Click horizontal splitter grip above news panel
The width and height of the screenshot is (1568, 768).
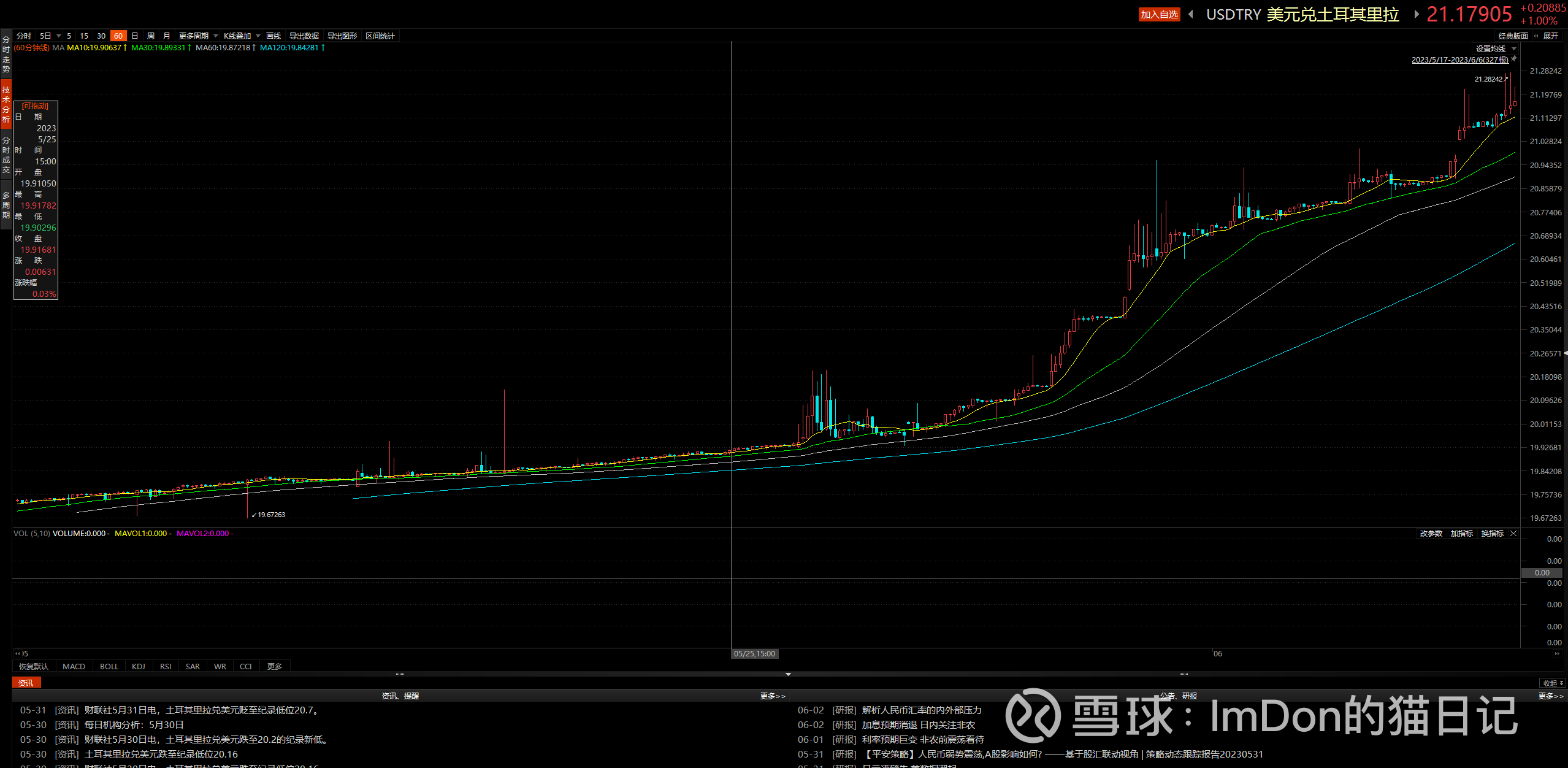[x=400, y=674]
